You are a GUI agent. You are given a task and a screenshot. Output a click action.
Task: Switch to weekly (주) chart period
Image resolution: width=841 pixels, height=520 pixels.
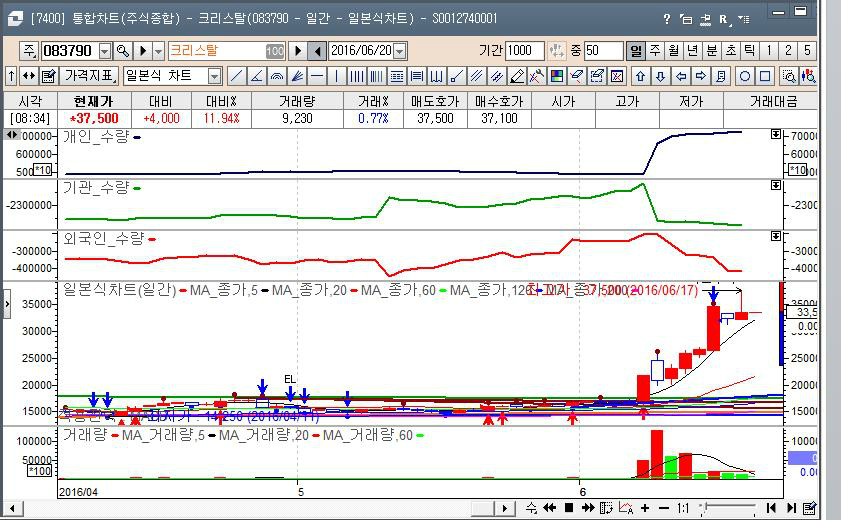pos(654,51)
